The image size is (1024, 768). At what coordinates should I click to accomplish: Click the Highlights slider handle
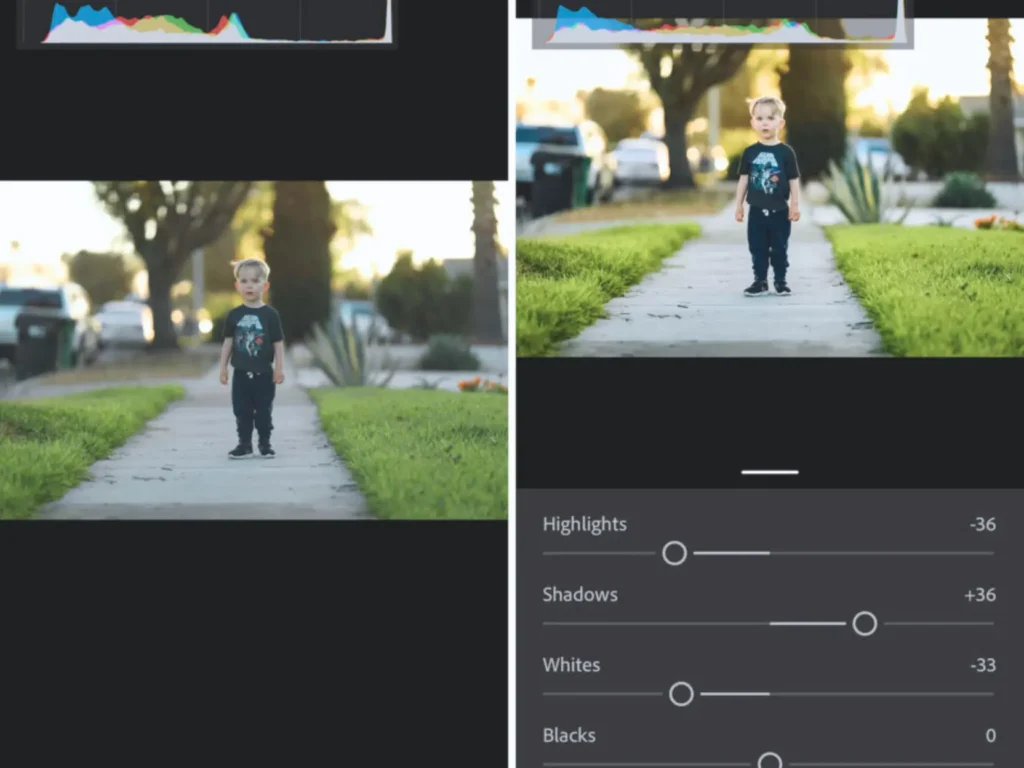(x=675, y=553)
